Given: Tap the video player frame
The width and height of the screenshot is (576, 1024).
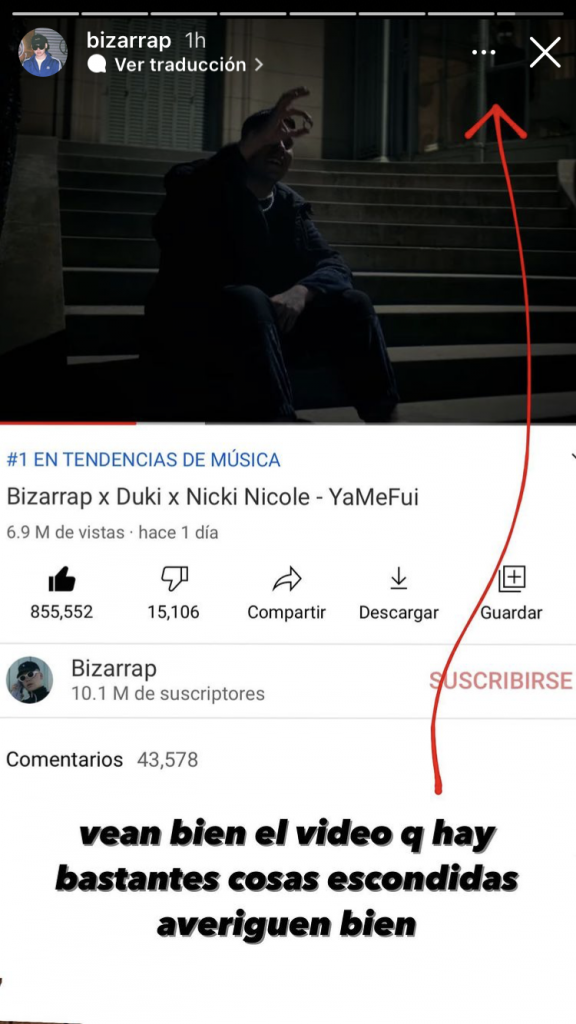Looking at the screenshot, I should pos(288,219).
